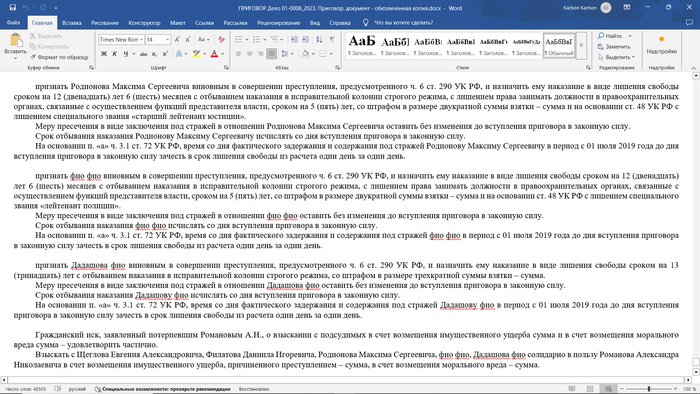Apply the Обычный (Normal) style
Image resolution: width=700 pixels, height=394 pixels.
point(559,46)
